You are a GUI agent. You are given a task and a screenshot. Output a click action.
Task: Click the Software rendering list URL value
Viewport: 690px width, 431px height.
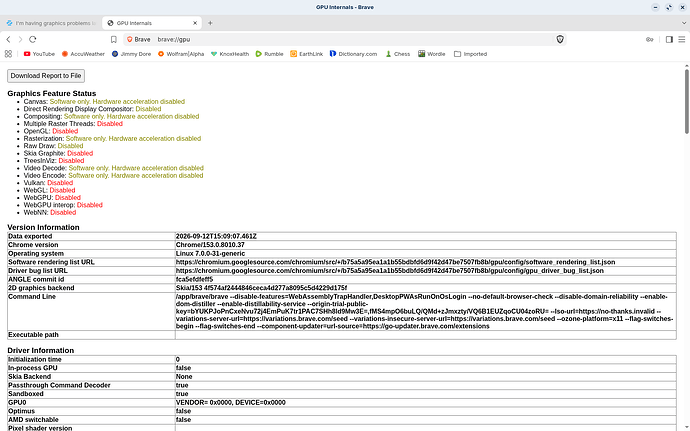tap(395, 262)
